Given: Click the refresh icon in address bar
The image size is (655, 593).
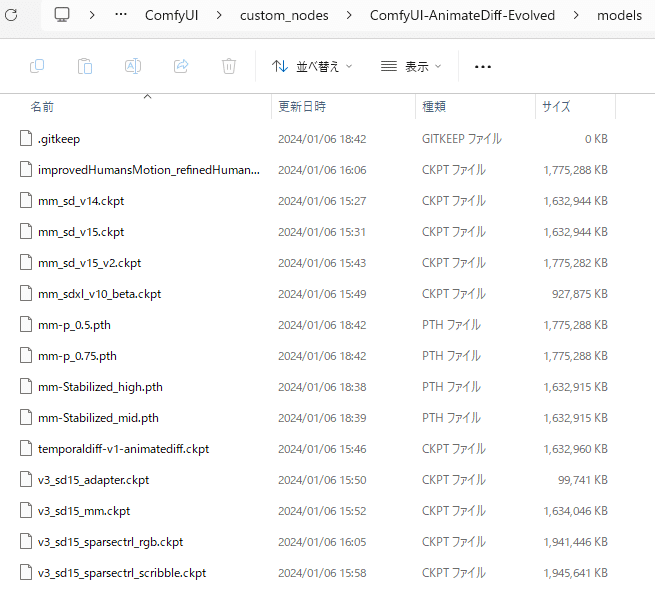Looking at the screenshot, I should point(11,15).
